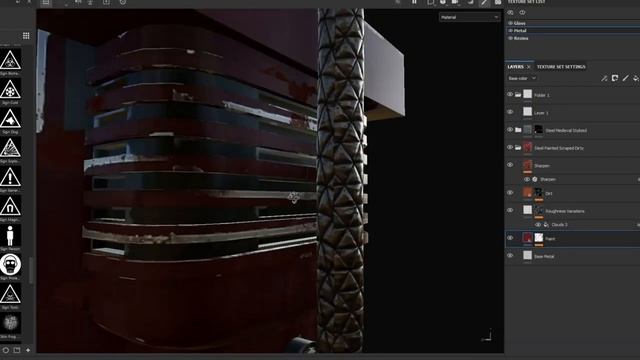
Task: Select the Layer 1 layer name
Action: pyautogui.click(x=541, y=113)
